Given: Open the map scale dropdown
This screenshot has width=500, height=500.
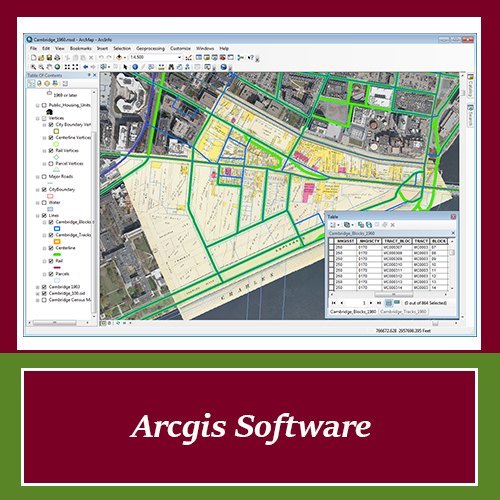Looking at the screenshot, I should click(x=179, y=57).
